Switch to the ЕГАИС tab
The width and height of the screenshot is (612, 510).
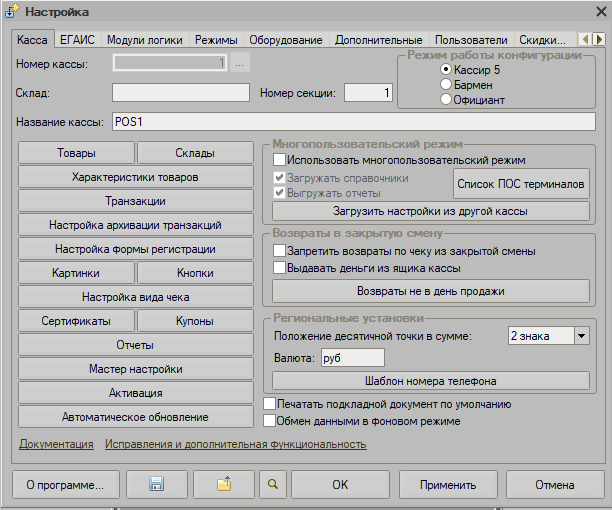coord(76,40)
